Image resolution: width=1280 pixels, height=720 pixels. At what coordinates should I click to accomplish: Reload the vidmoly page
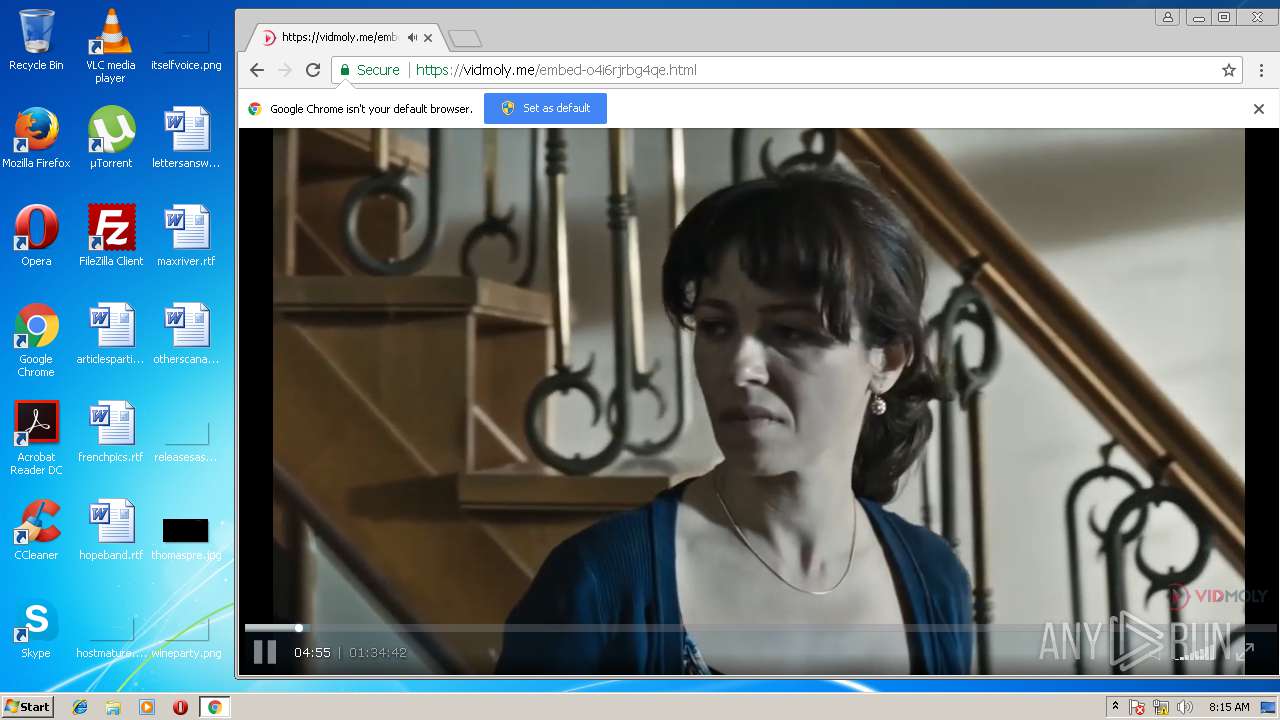coord(313,70)
